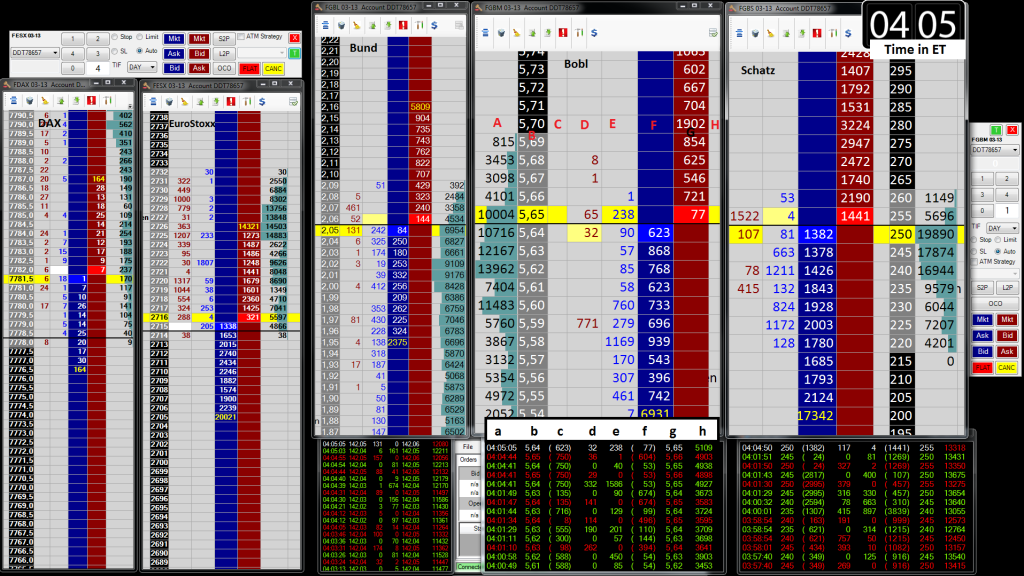Select the Limit radio in FESX order panel
This screenshot has height=576, width=1024.
tap(140, 37)
